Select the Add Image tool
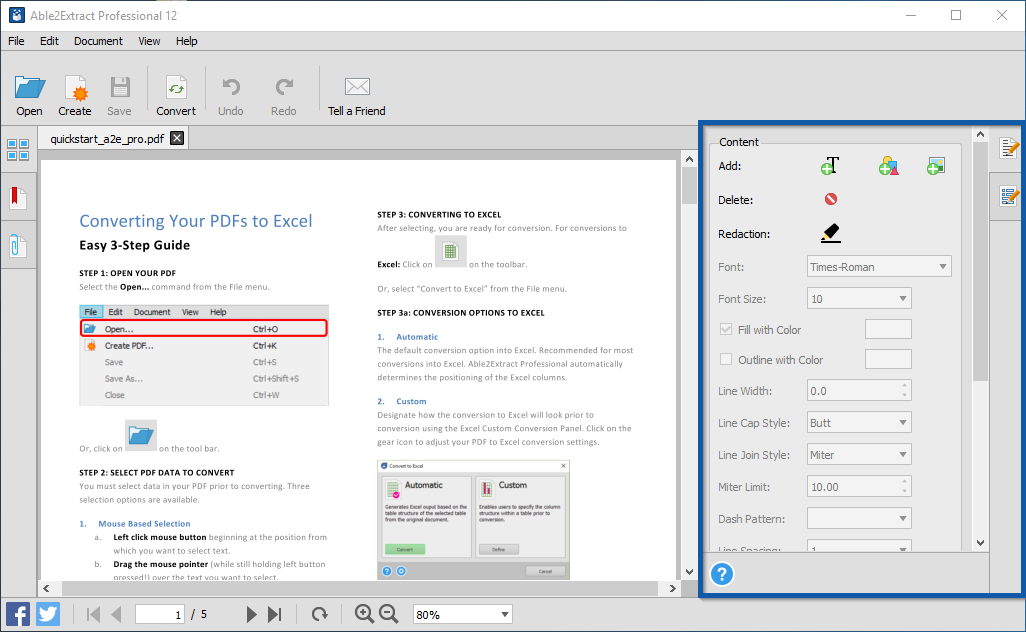This screenshot has height=632, width=1026. tap(936, 166)
